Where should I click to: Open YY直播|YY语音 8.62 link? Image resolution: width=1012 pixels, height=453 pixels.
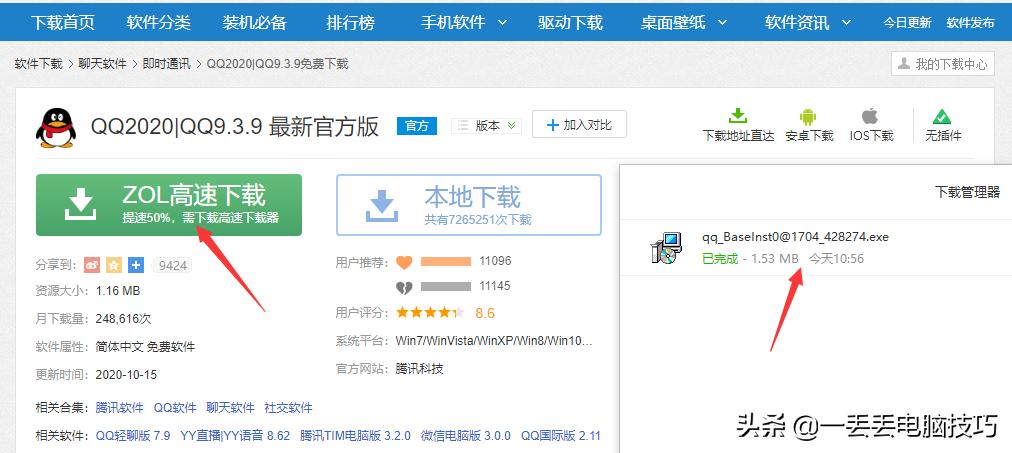click(x=235, y=436)
